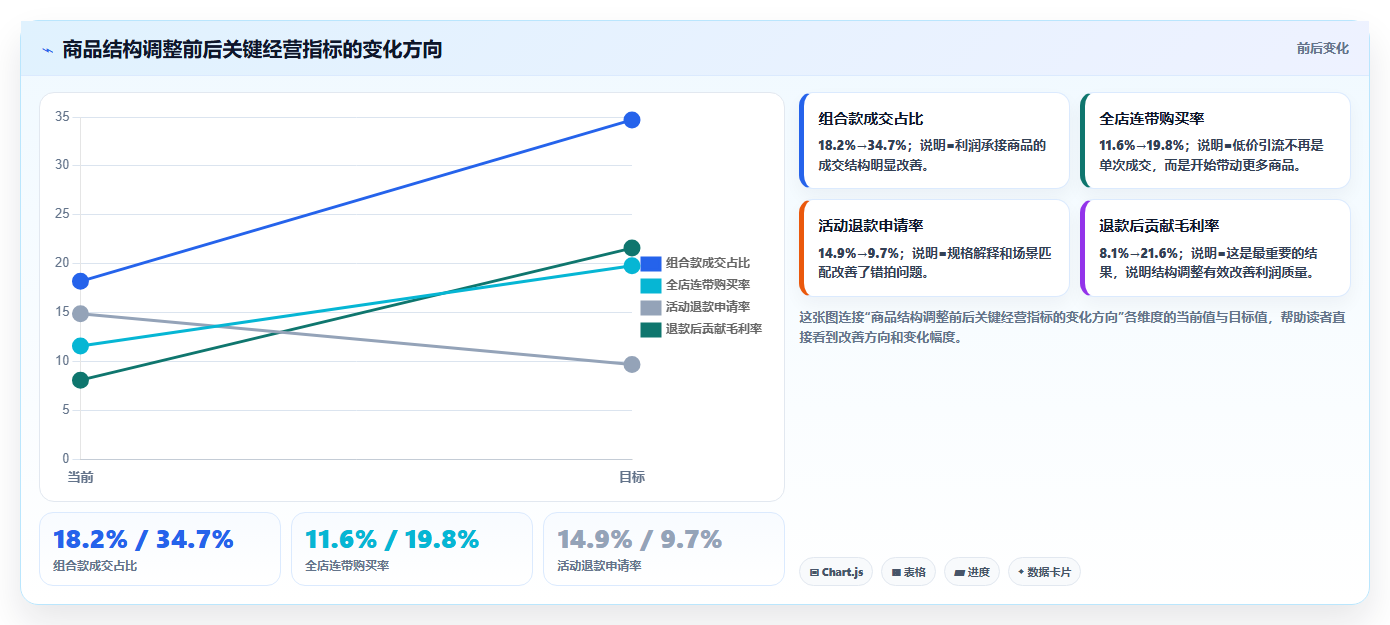Click the dashboard title 商品结构调整前后关键经营指标的变化方向
The image size is (1390, 625).
(252, 49)
